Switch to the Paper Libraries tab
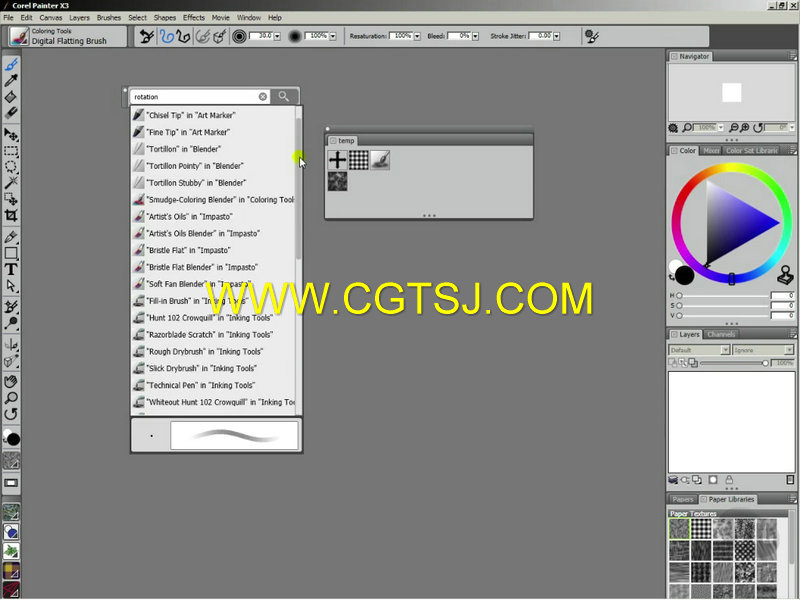800x600 pixels. pos(728,499)
